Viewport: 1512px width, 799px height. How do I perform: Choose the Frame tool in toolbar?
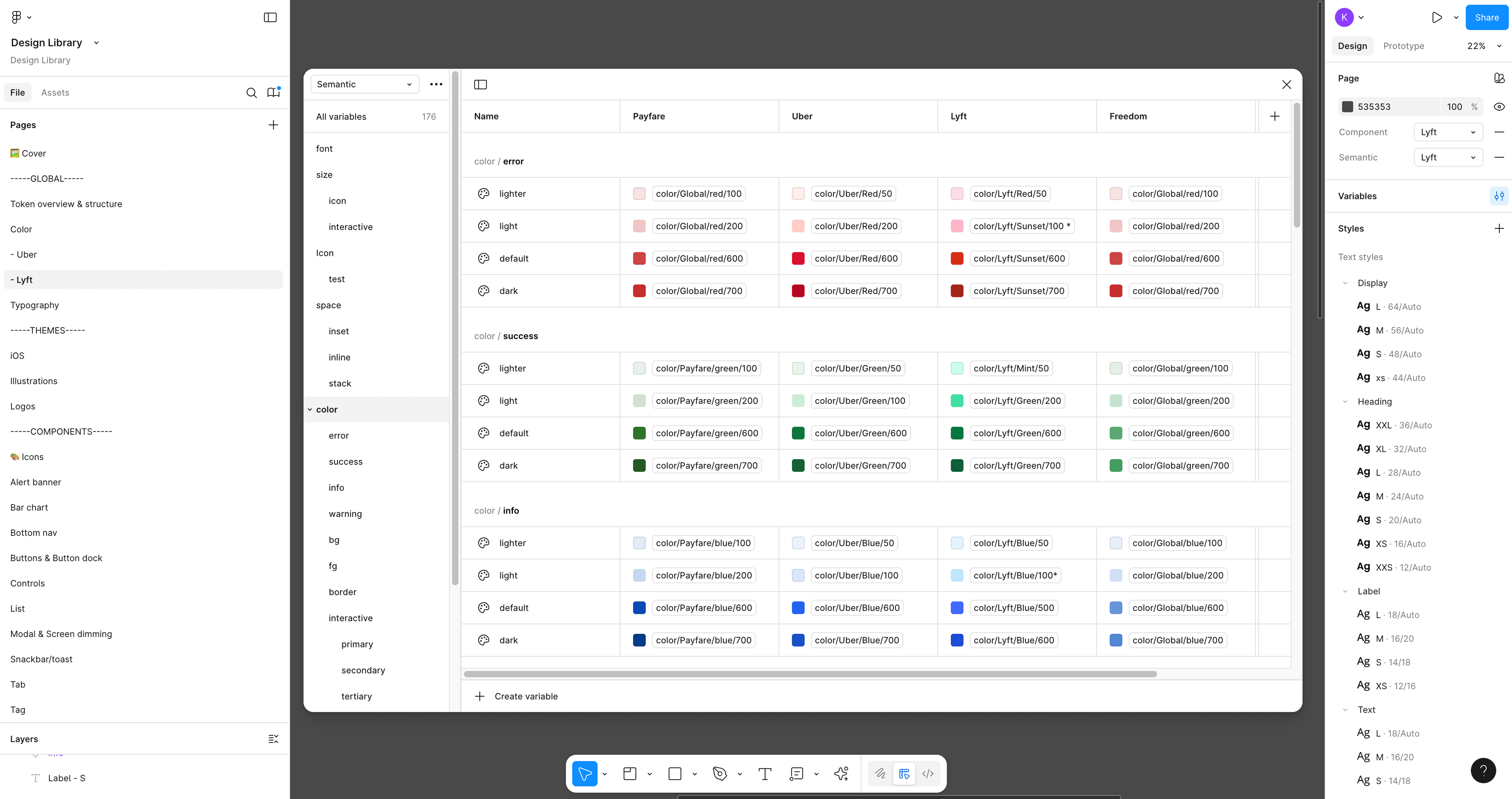pyautogui.click(x=630, y=774)
